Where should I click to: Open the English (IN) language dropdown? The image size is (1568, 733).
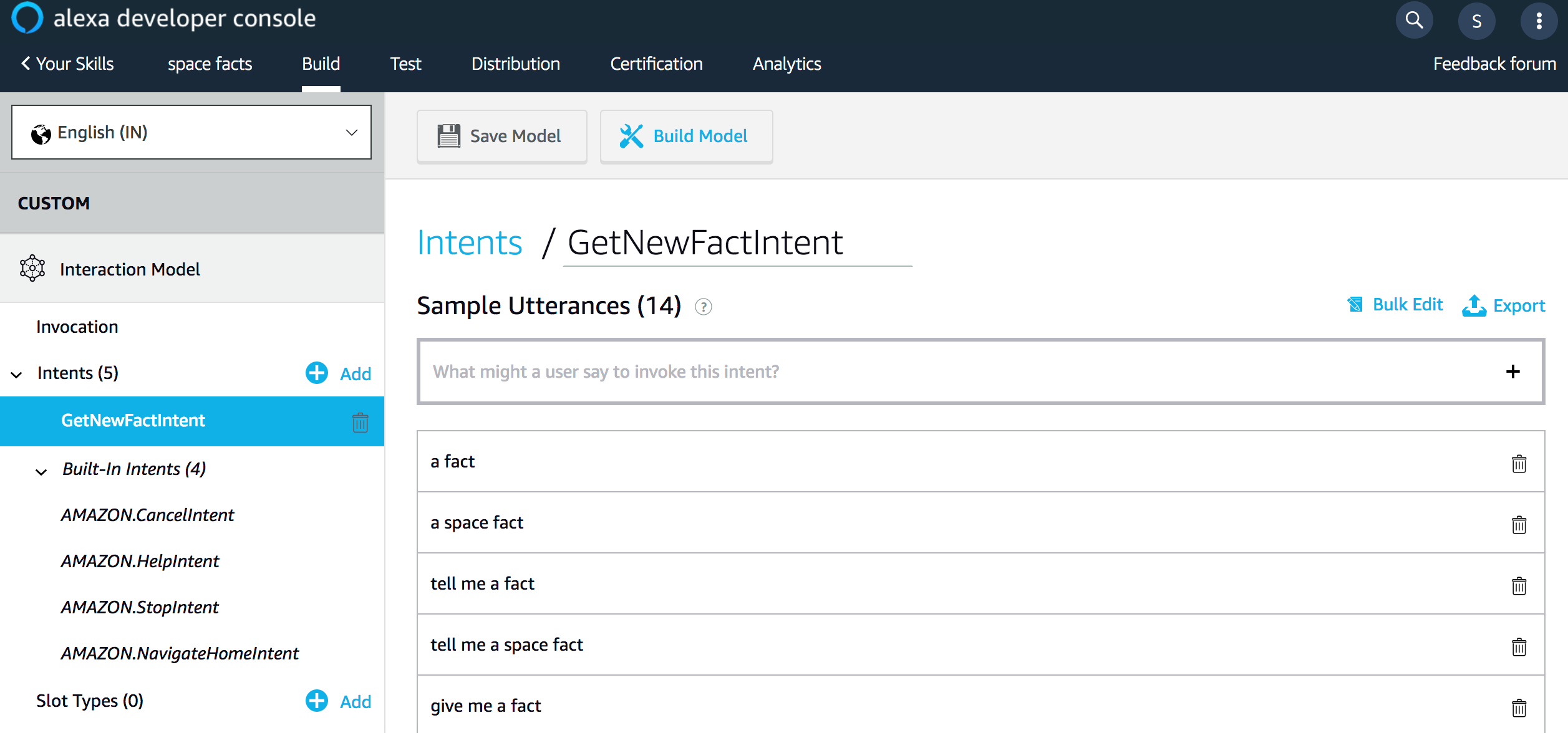coord(191,132)
